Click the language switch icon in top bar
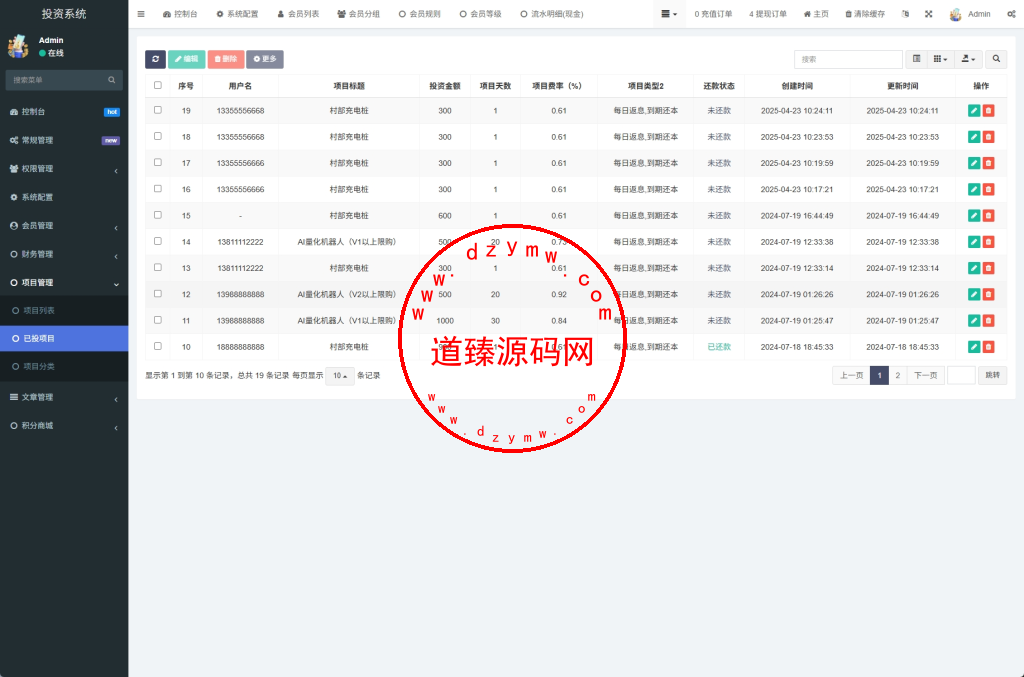 tap(905, 14)
